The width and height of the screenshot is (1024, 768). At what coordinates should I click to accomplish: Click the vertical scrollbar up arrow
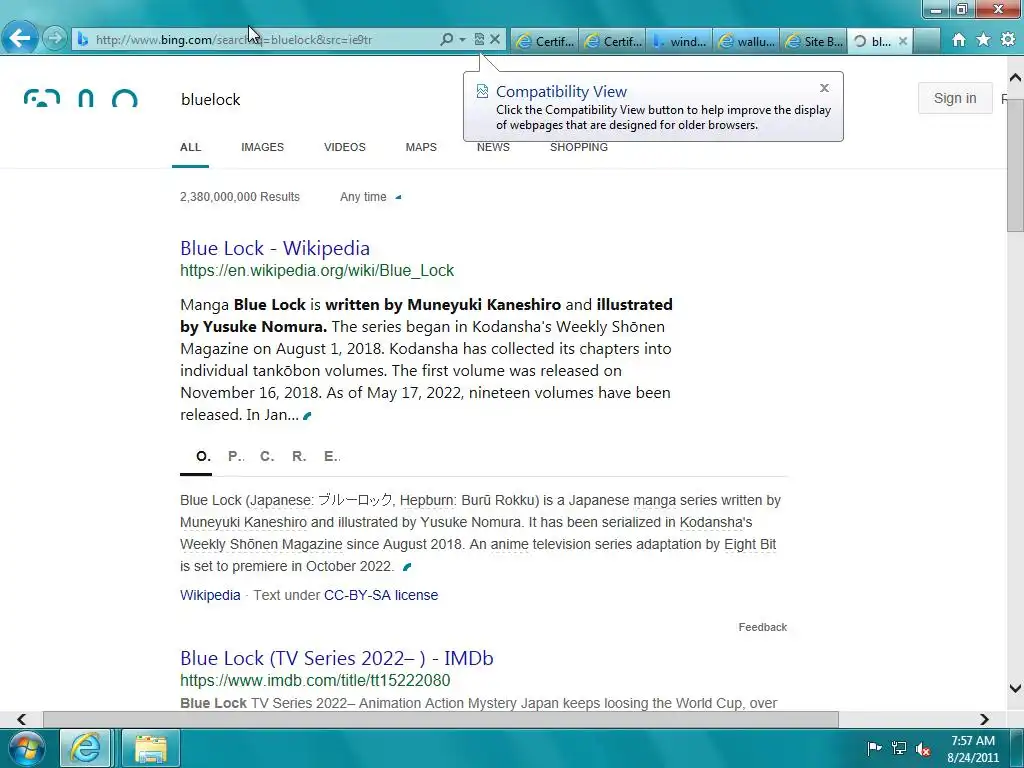pos(1015,78)
